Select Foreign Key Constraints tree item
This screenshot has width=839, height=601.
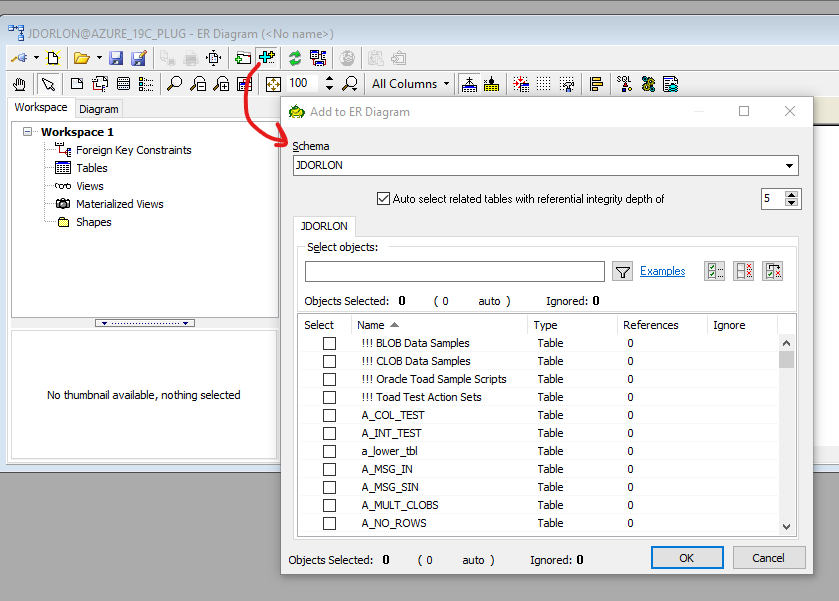click(134, 150)
